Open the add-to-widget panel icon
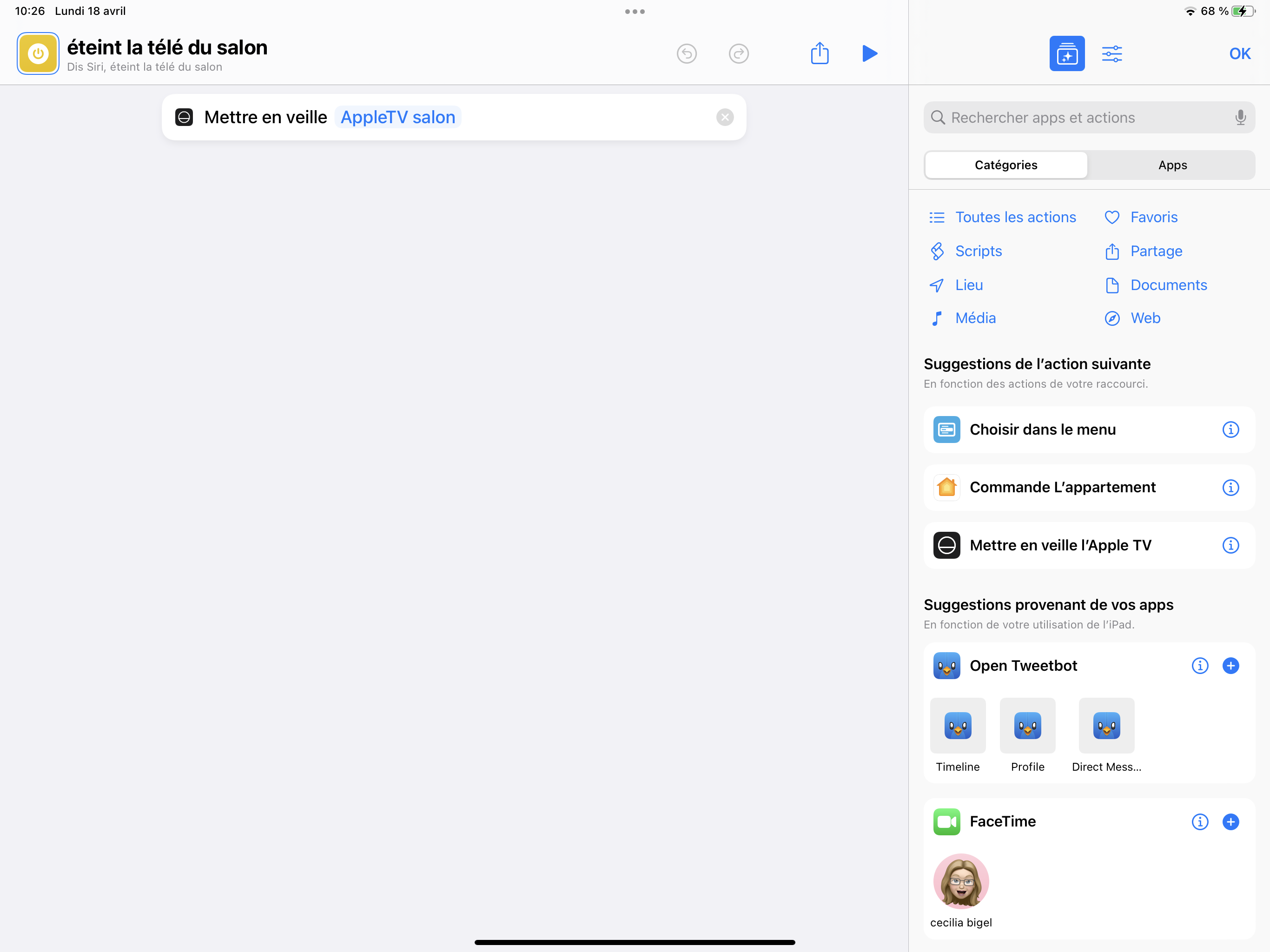The height and width of the screenshot is (952, 1270). coord(1067,53)
